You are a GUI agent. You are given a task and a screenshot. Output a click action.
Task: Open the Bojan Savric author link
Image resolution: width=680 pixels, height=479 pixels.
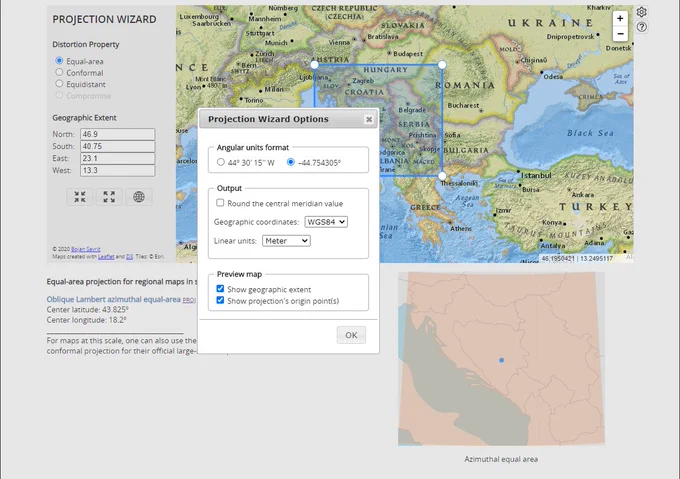(85, 249)
